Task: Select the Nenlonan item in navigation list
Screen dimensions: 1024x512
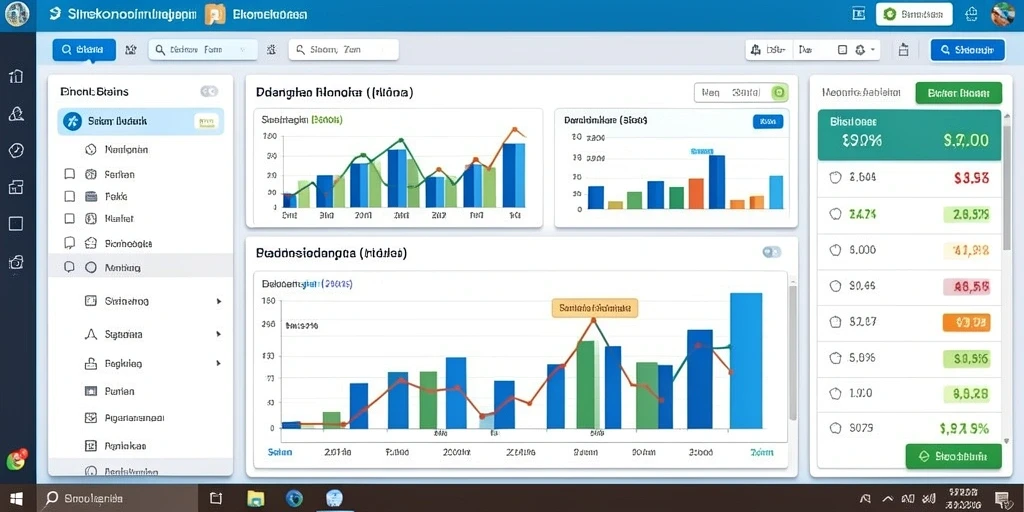Action: point(126,150)
